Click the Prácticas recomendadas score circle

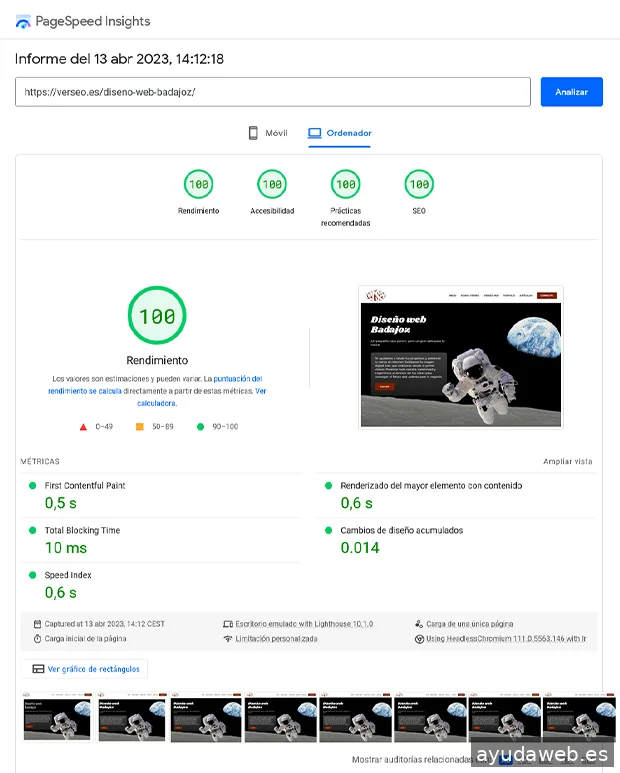click(x=345, y=184)
